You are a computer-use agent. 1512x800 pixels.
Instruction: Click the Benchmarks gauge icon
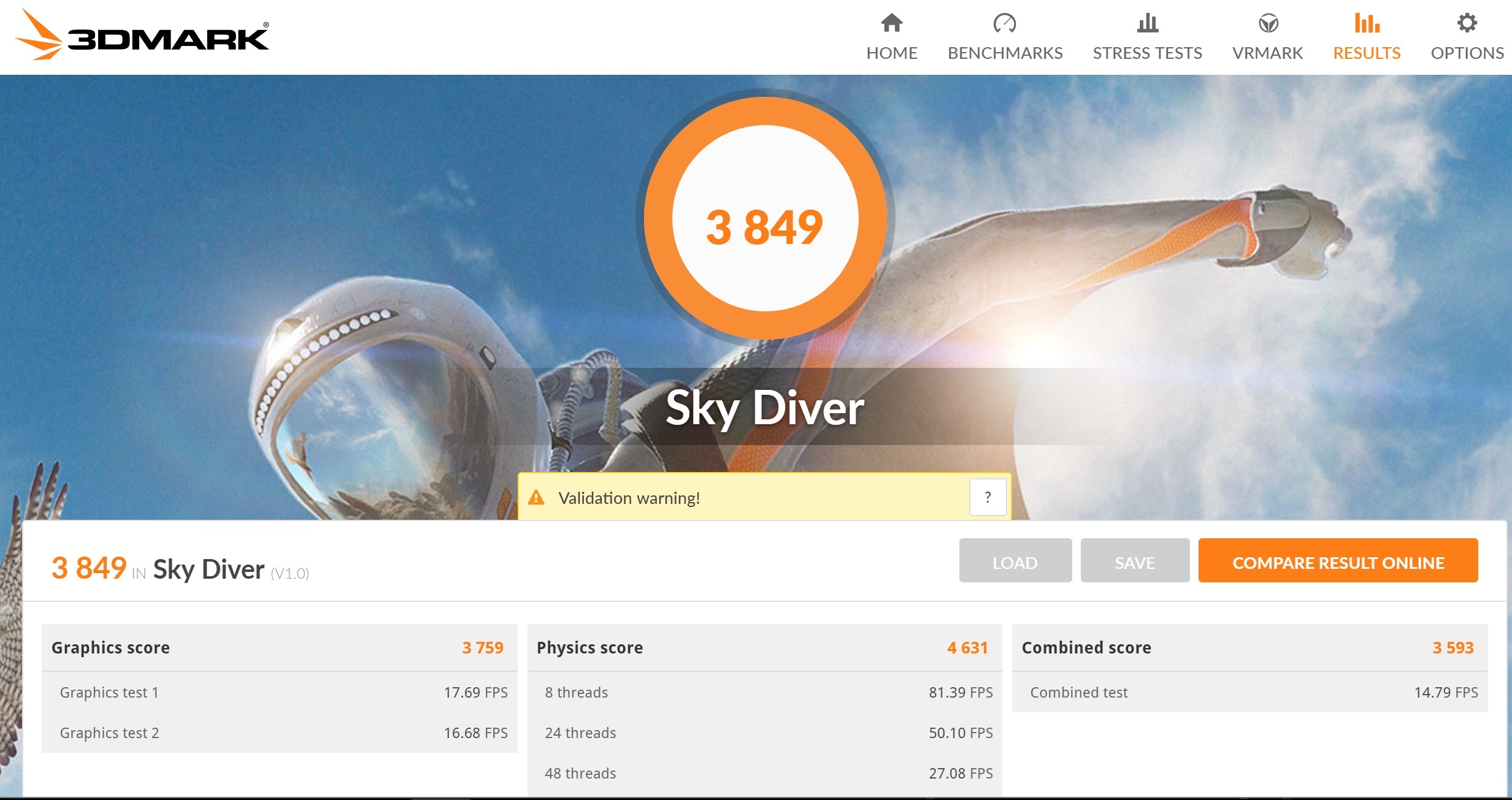click(x=1005, y=23)
